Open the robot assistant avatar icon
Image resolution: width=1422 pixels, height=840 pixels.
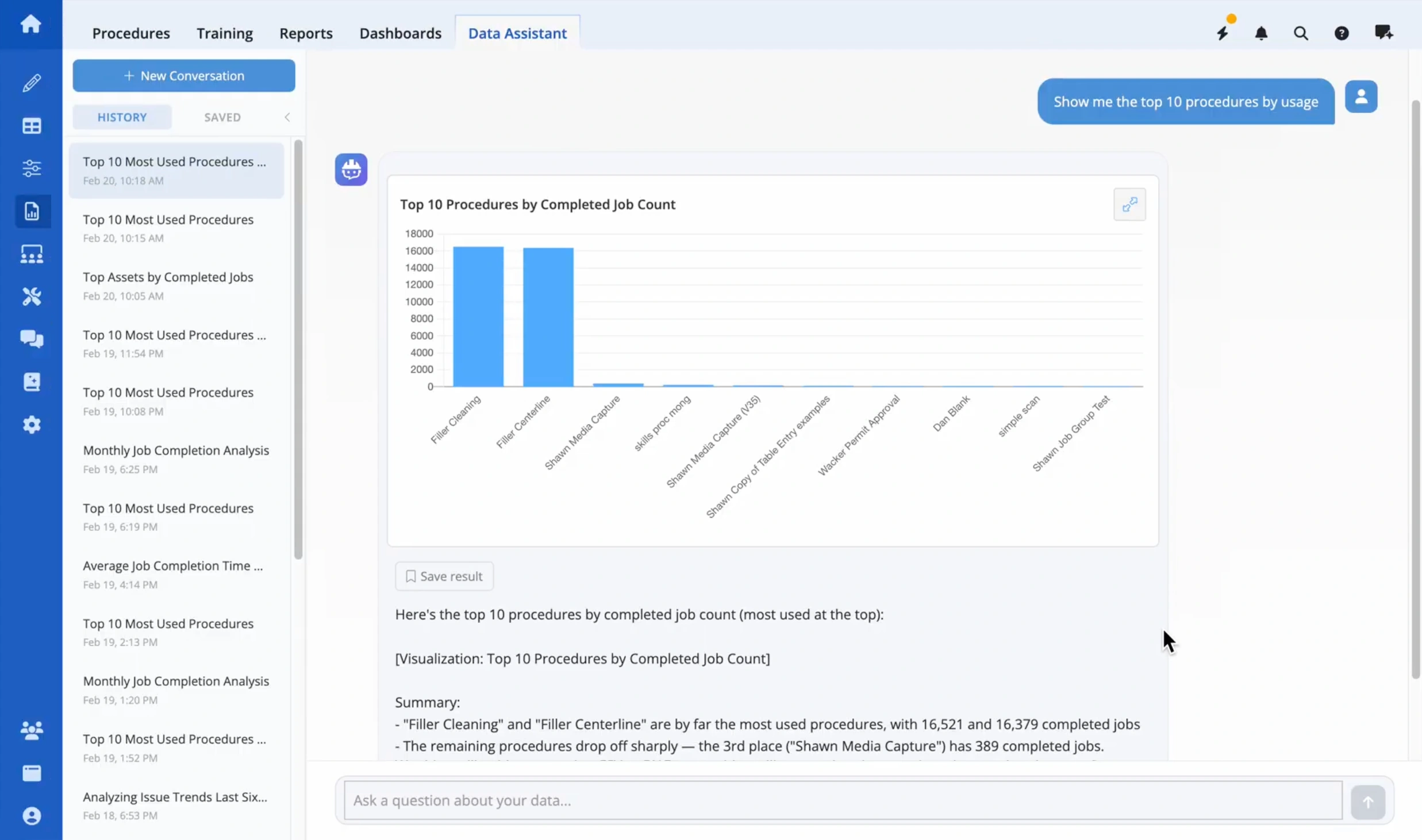click(351, 169)
